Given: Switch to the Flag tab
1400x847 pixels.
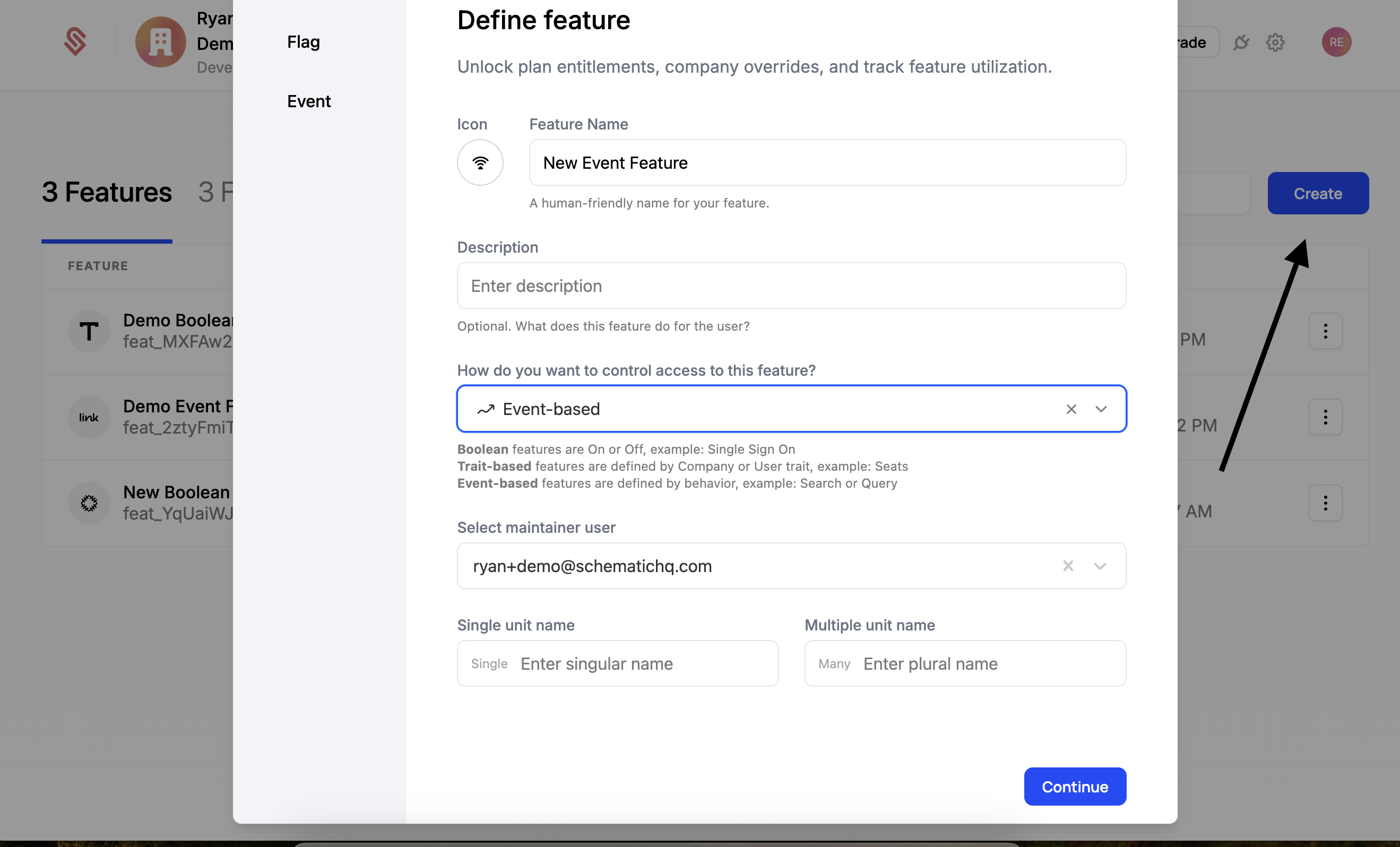Looking at the screenshot, I should click(303, 41).
